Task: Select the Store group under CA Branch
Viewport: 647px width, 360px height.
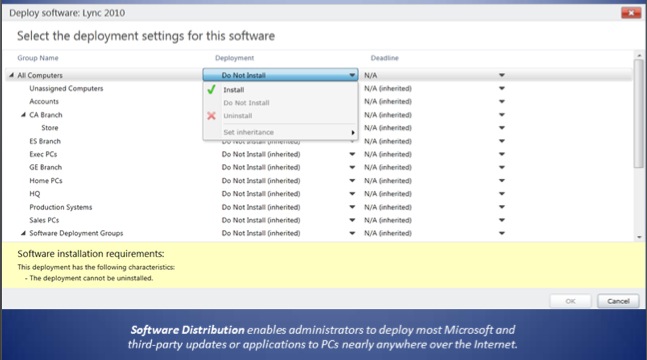Action: 50,128
